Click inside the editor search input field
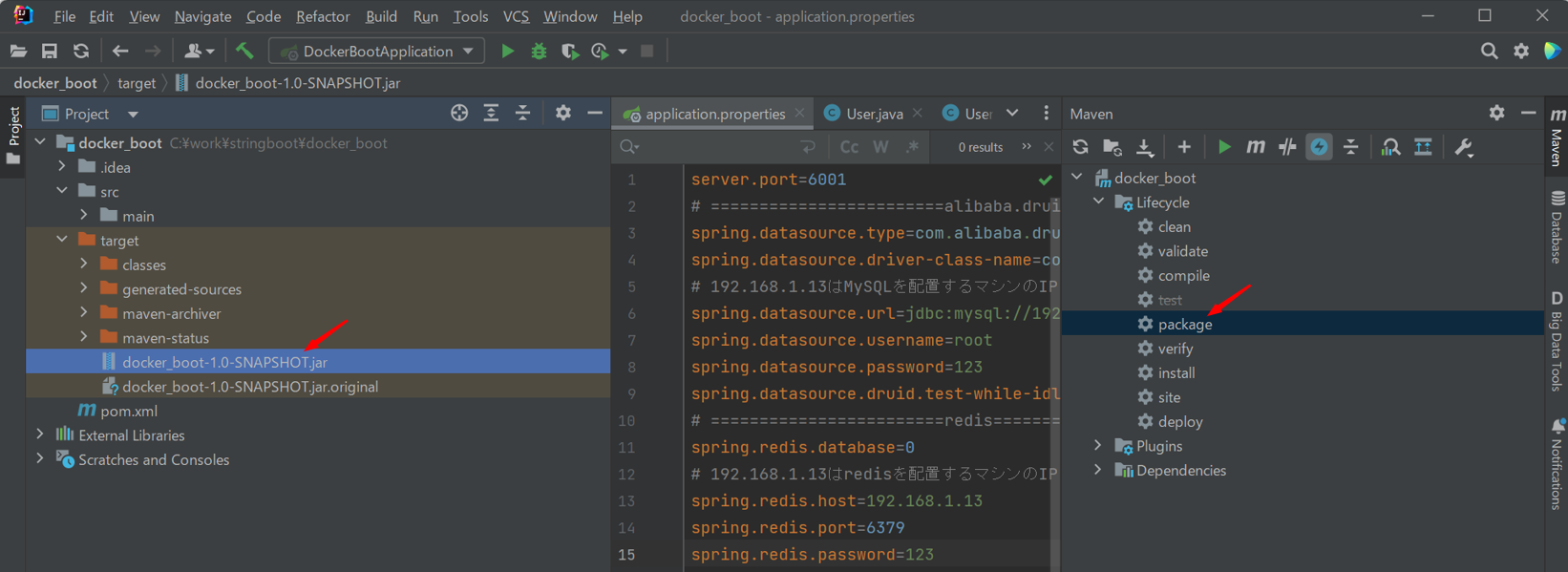 click(x=721, y=147)
